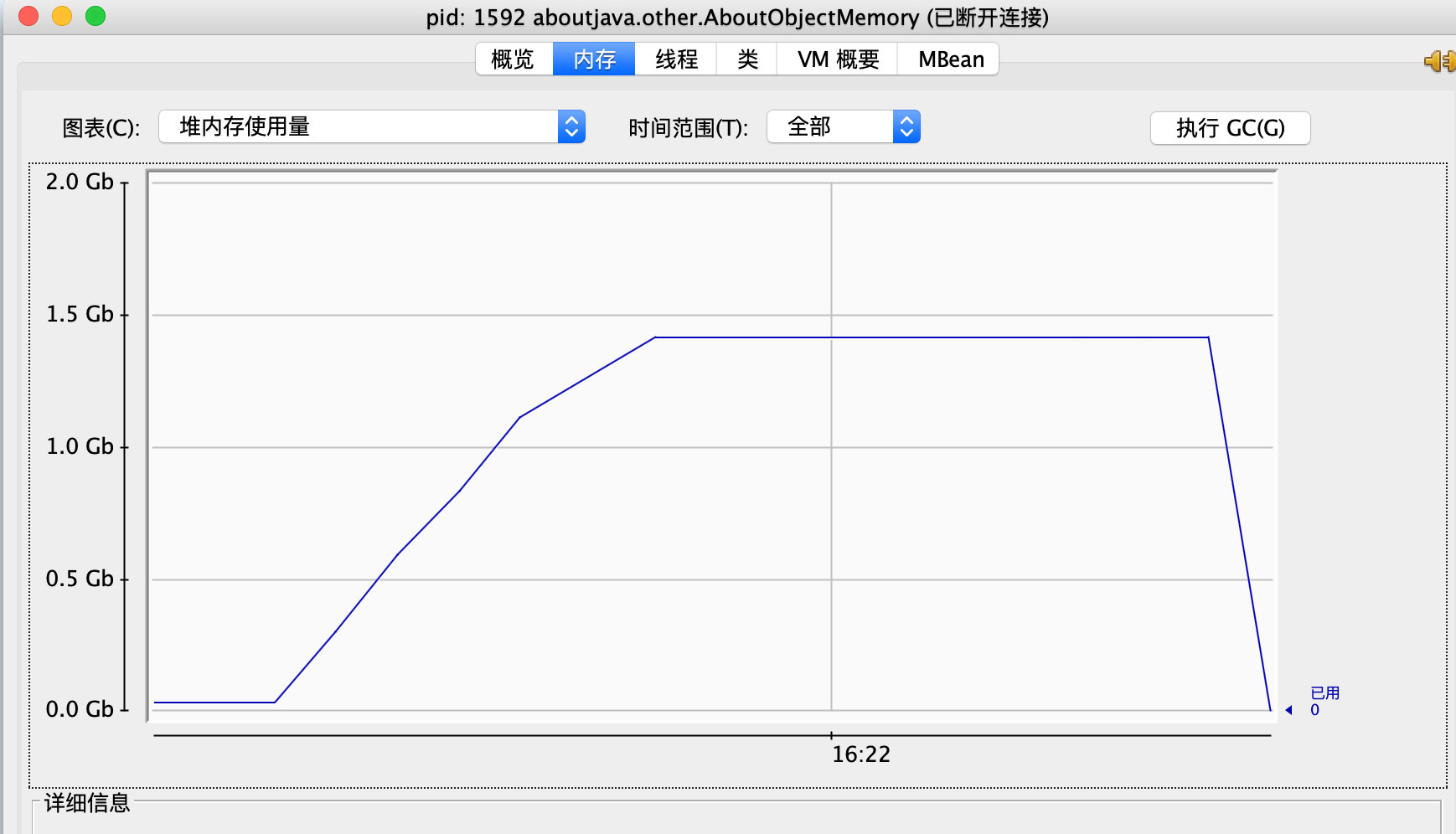This screenshot has width=1456, height=834.
Task: Switch to the 线程 tab
Action: (676, 59)
